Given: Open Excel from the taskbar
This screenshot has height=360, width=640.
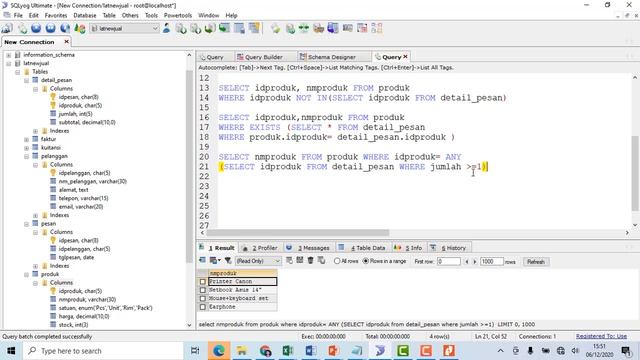Looking at the screenshot, I should pos(288,351).
